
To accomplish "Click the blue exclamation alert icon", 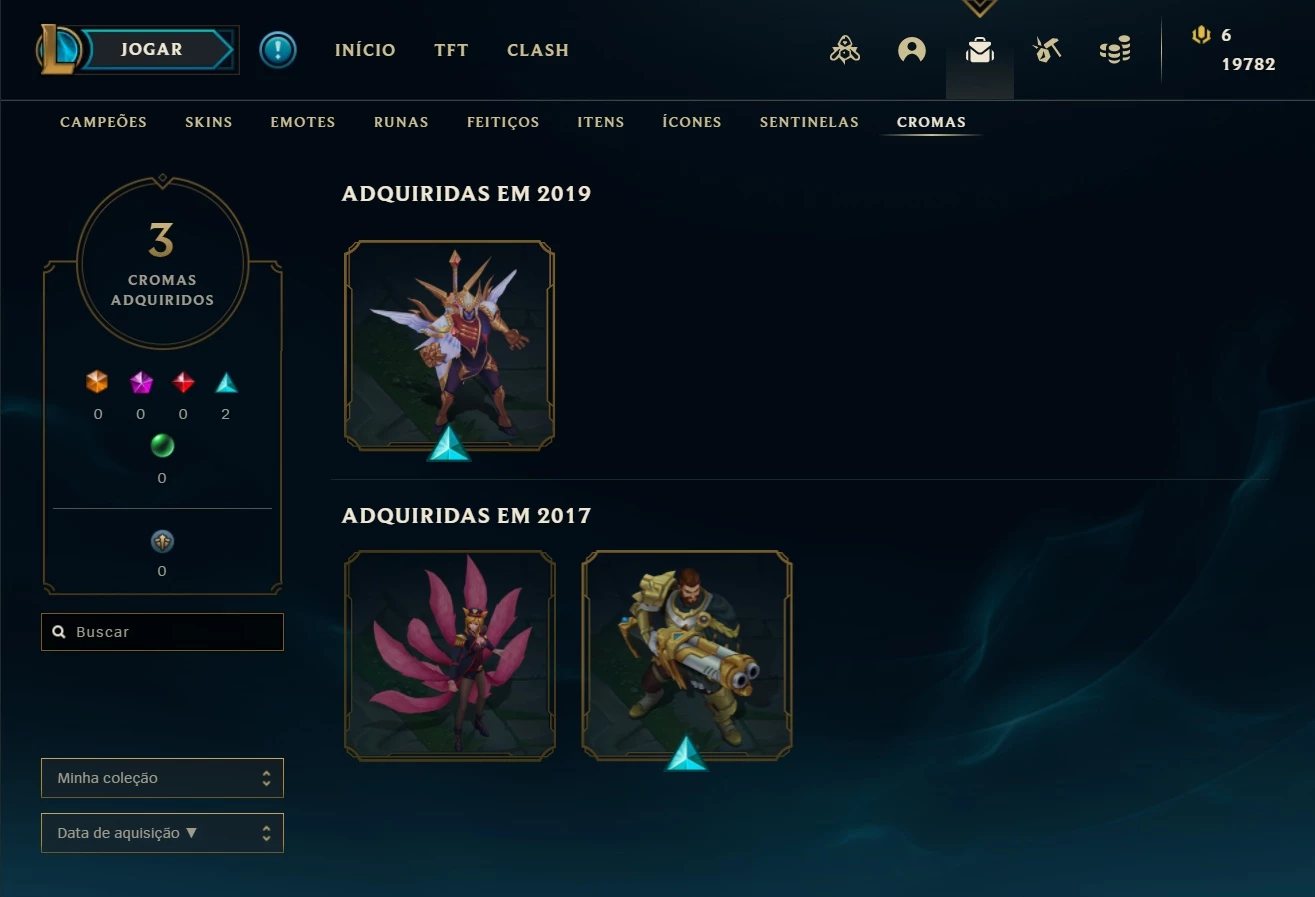I will click(278, 50).
